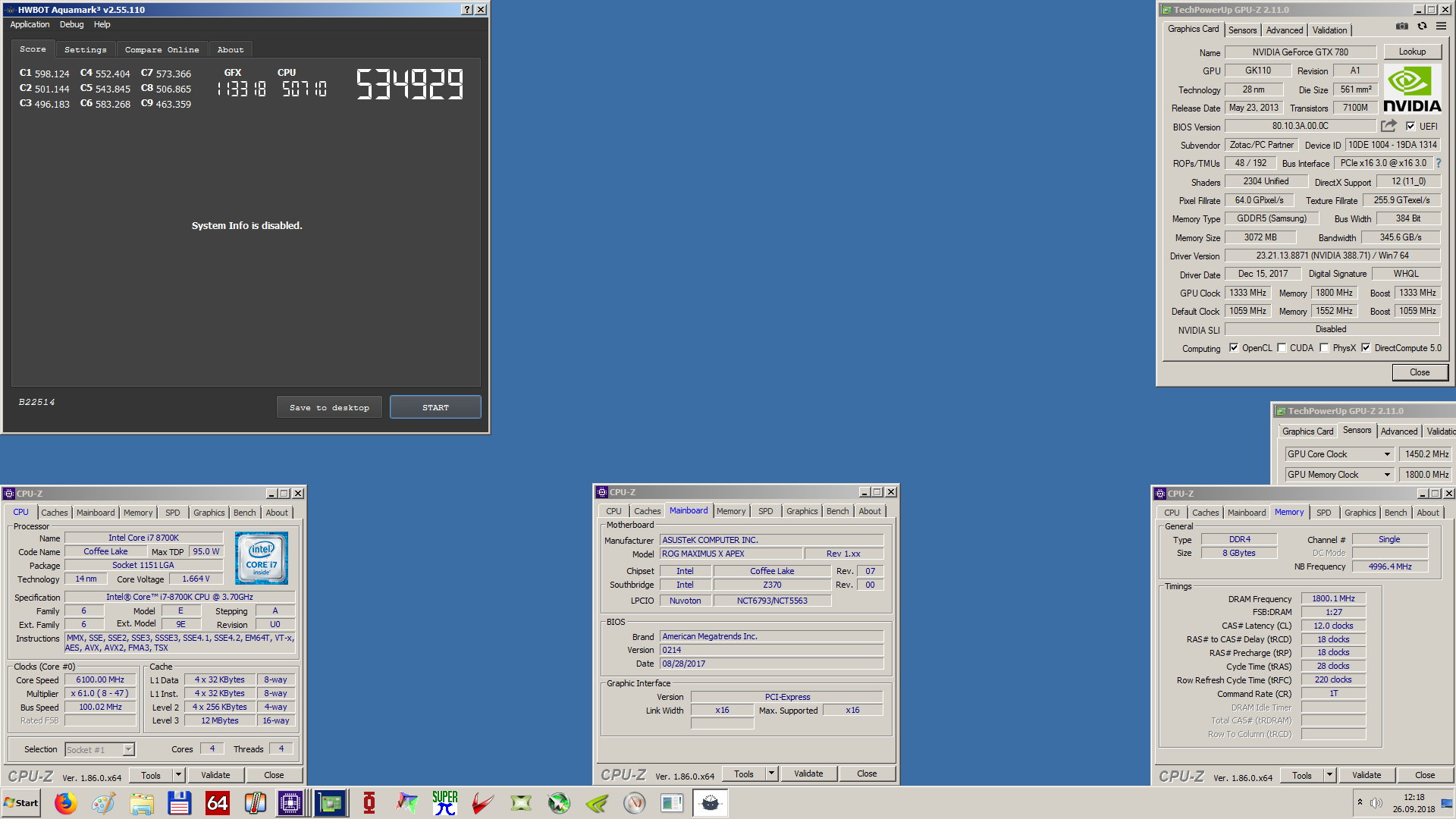This screenshot has width=1456, height=819.
Task: Click the Windows Start button
Action: point(21,803)
